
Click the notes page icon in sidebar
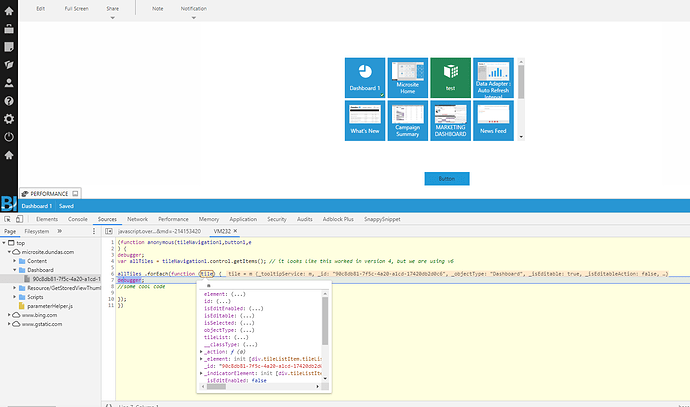click(9, 47)
